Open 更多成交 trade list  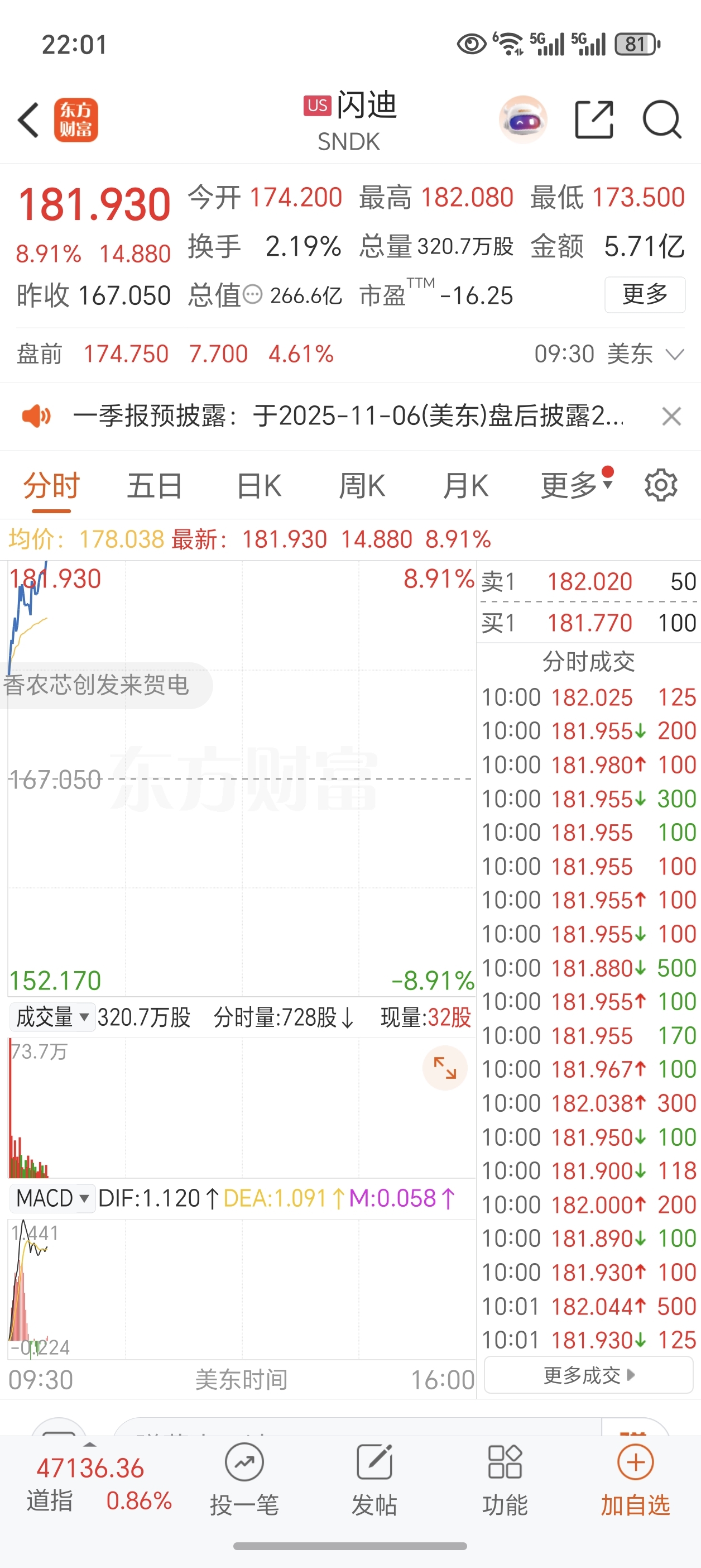(x=588, y=1375)
